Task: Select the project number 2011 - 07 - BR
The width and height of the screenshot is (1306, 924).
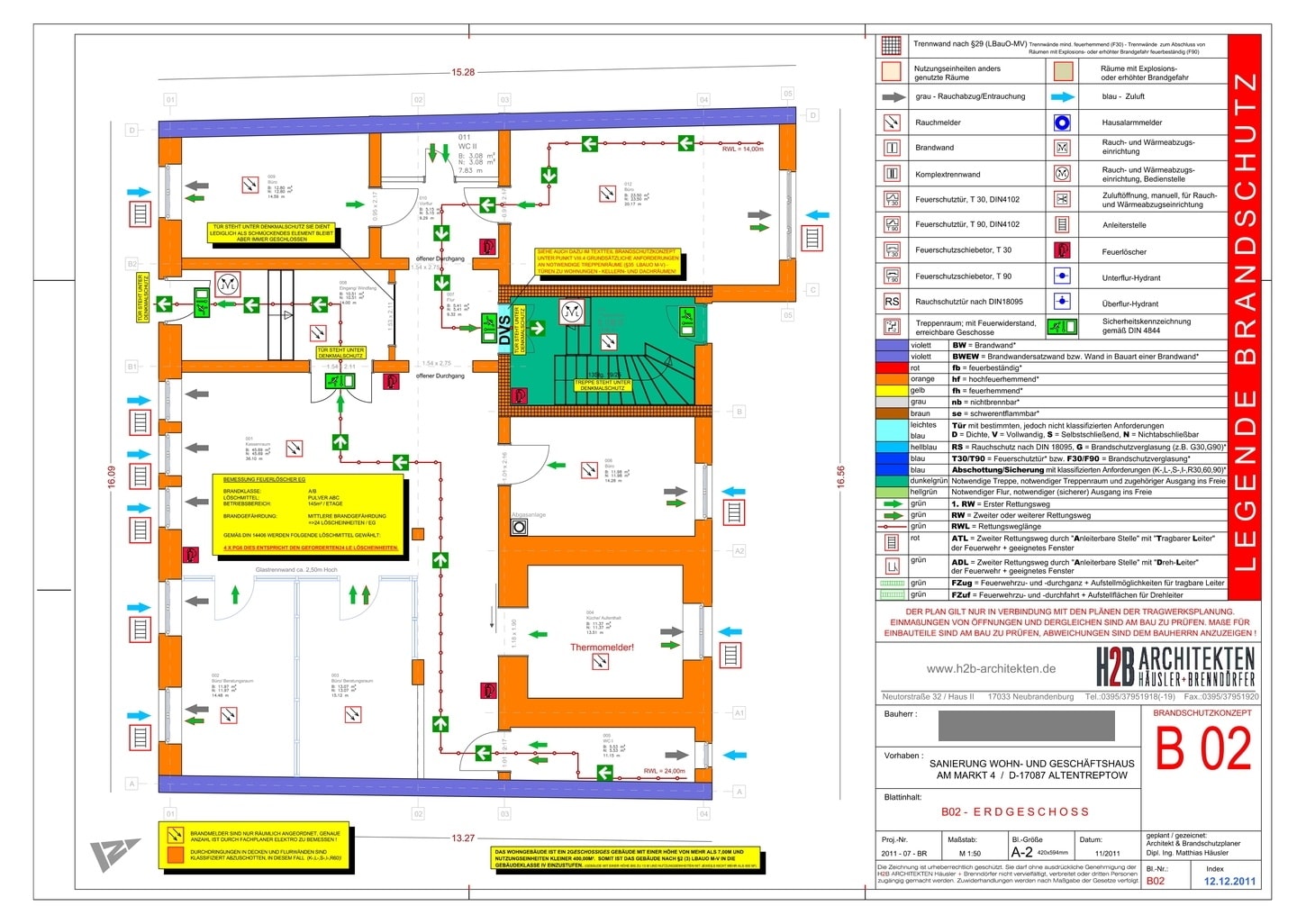Action: pyautogui.click(x=904, y=853)
